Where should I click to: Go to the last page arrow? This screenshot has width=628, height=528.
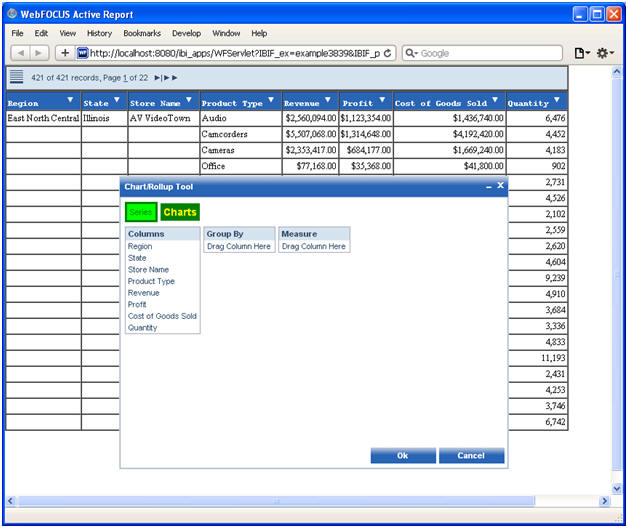pyautogui.click(x=157, y=78)
